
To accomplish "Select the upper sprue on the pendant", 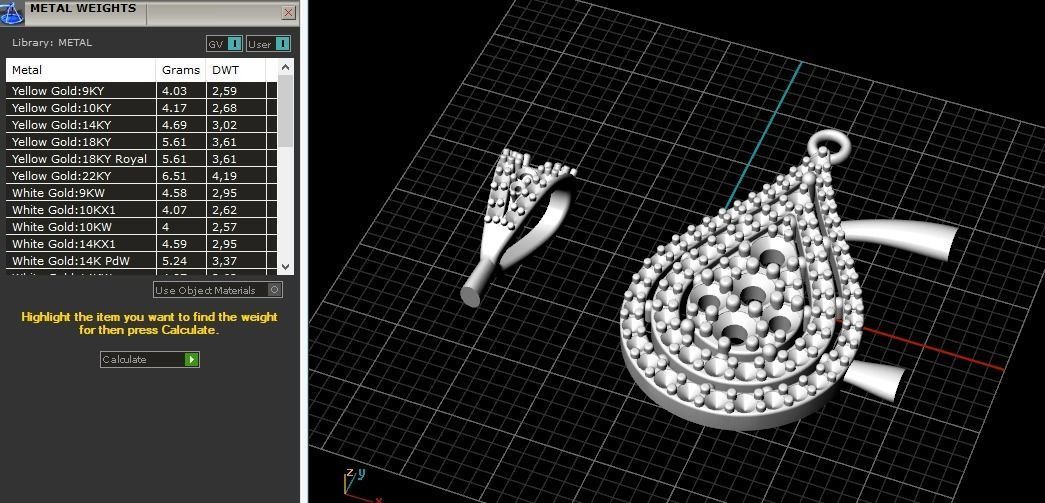I will [900, 240].
